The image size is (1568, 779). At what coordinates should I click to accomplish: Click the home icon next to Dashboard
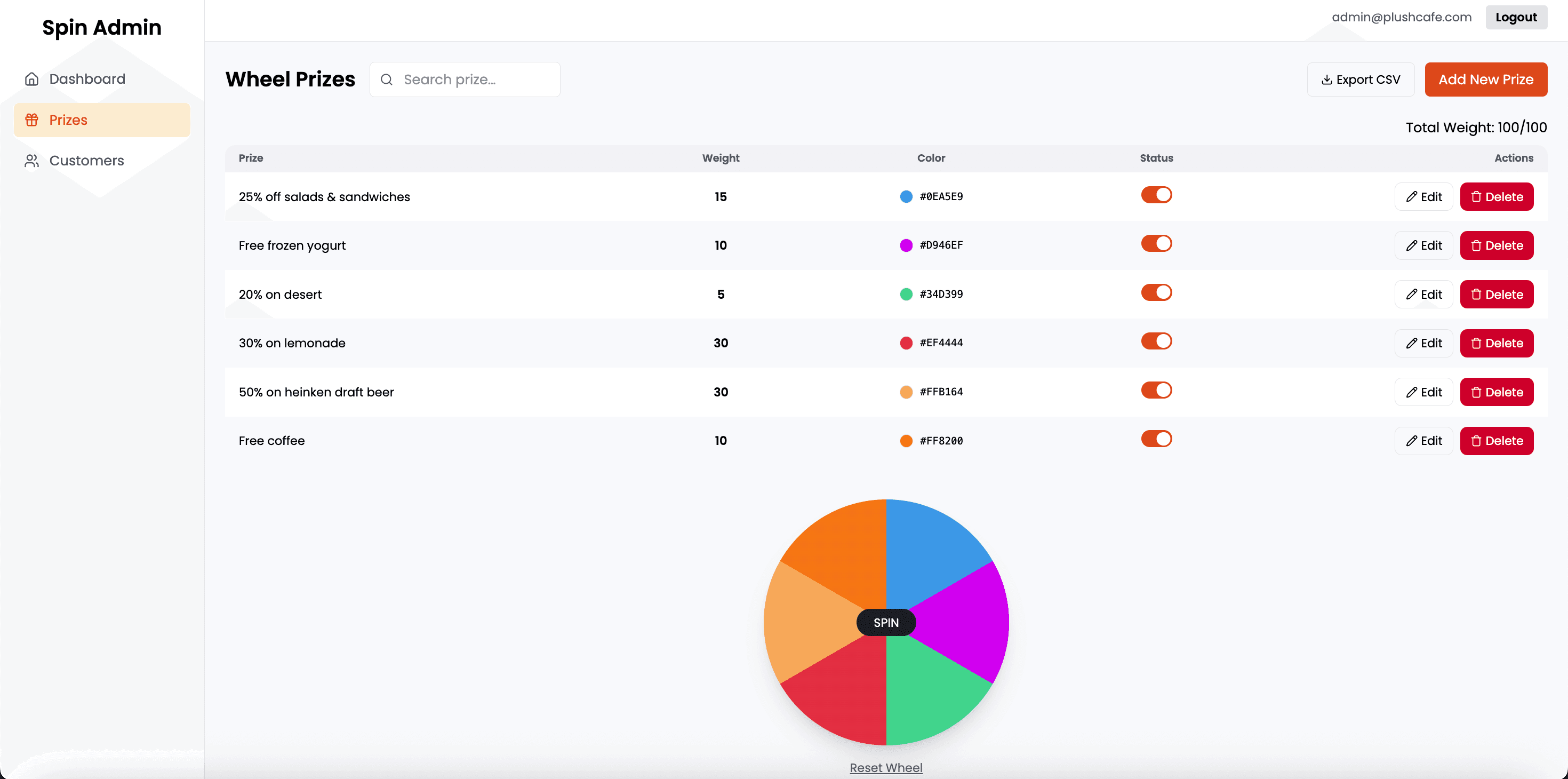[x=31, y=79]
